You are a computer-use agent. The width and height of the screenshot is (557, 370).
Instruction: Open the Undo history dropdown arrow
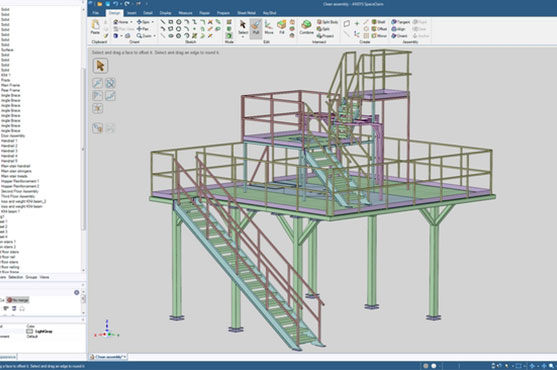point(120,4)
